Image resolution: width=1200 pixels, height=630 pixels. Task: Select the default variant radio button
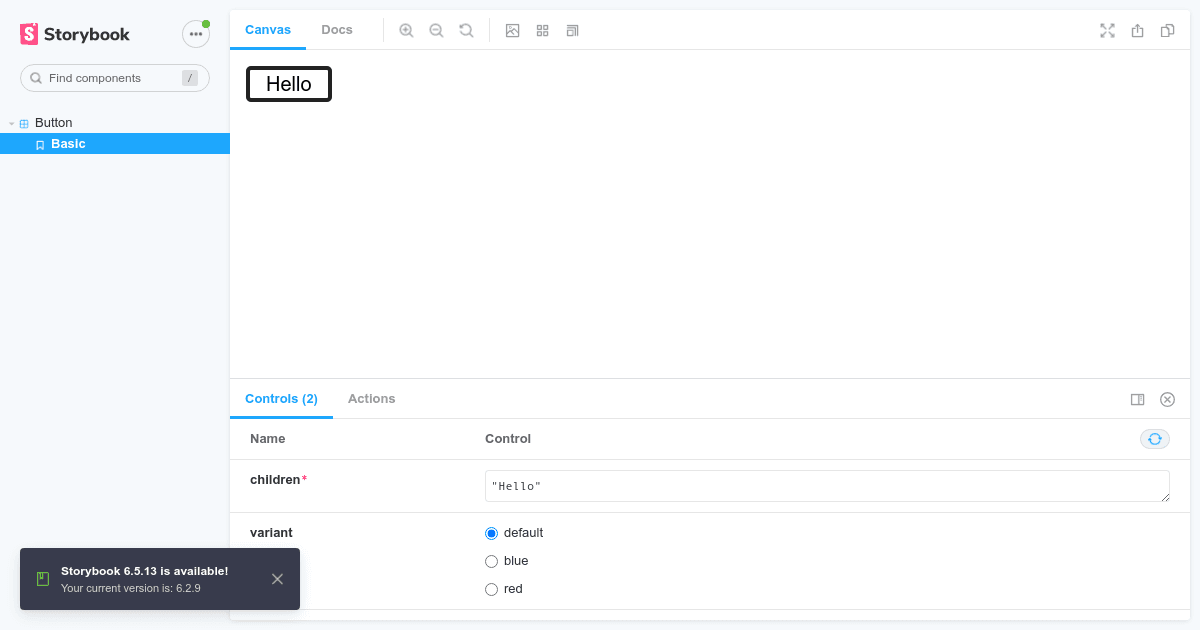pos(491,533)
